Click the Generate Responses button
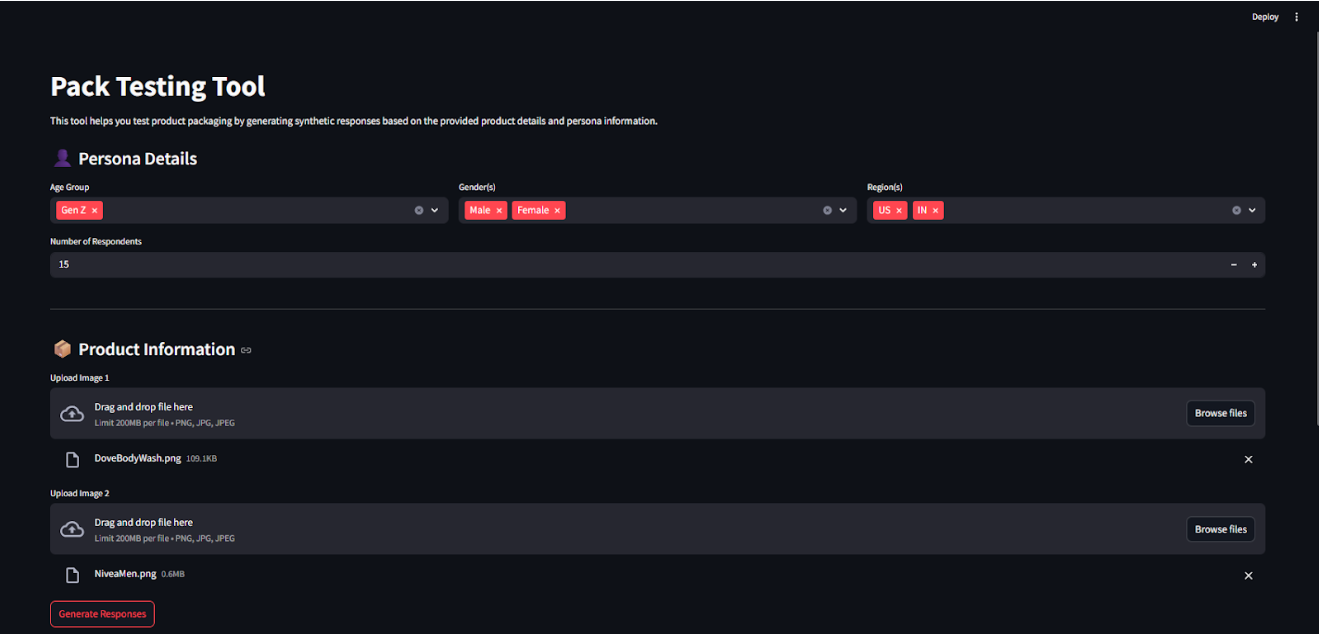 point(102,614)
